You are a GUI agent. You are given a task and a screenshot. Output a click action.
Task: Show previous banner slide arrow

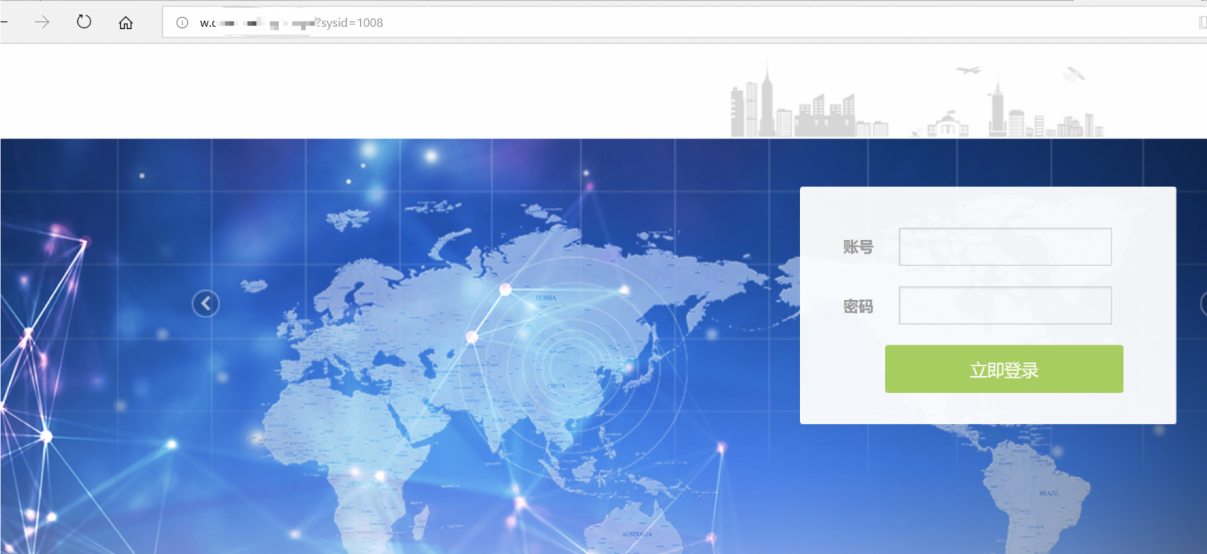tap(206, 303)
